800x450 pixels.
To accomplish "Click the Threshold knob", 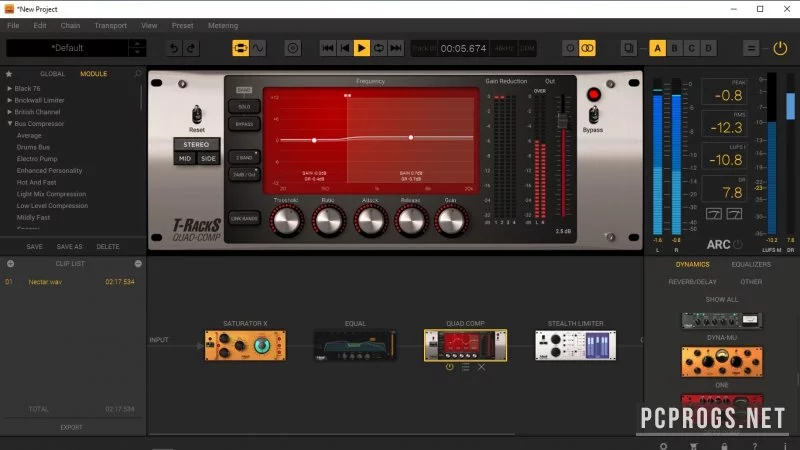I will [287, 221].
